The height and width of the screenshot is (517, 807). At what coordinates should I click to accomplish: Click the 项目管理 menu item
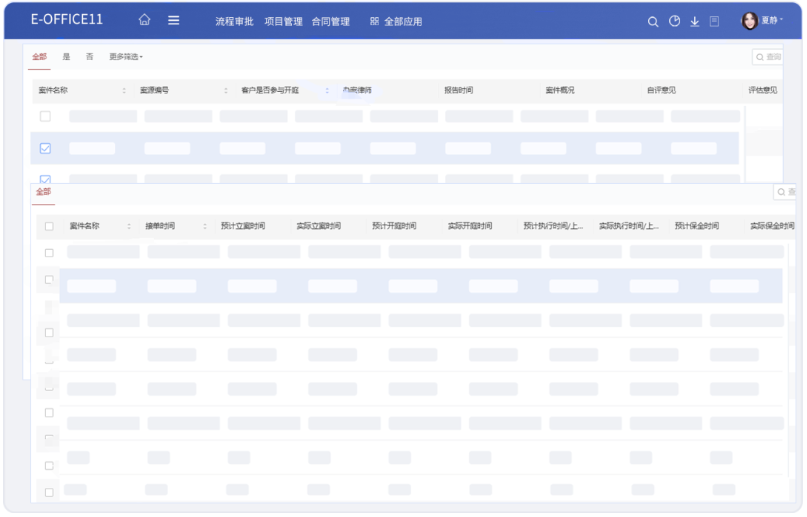click(283, 21)
